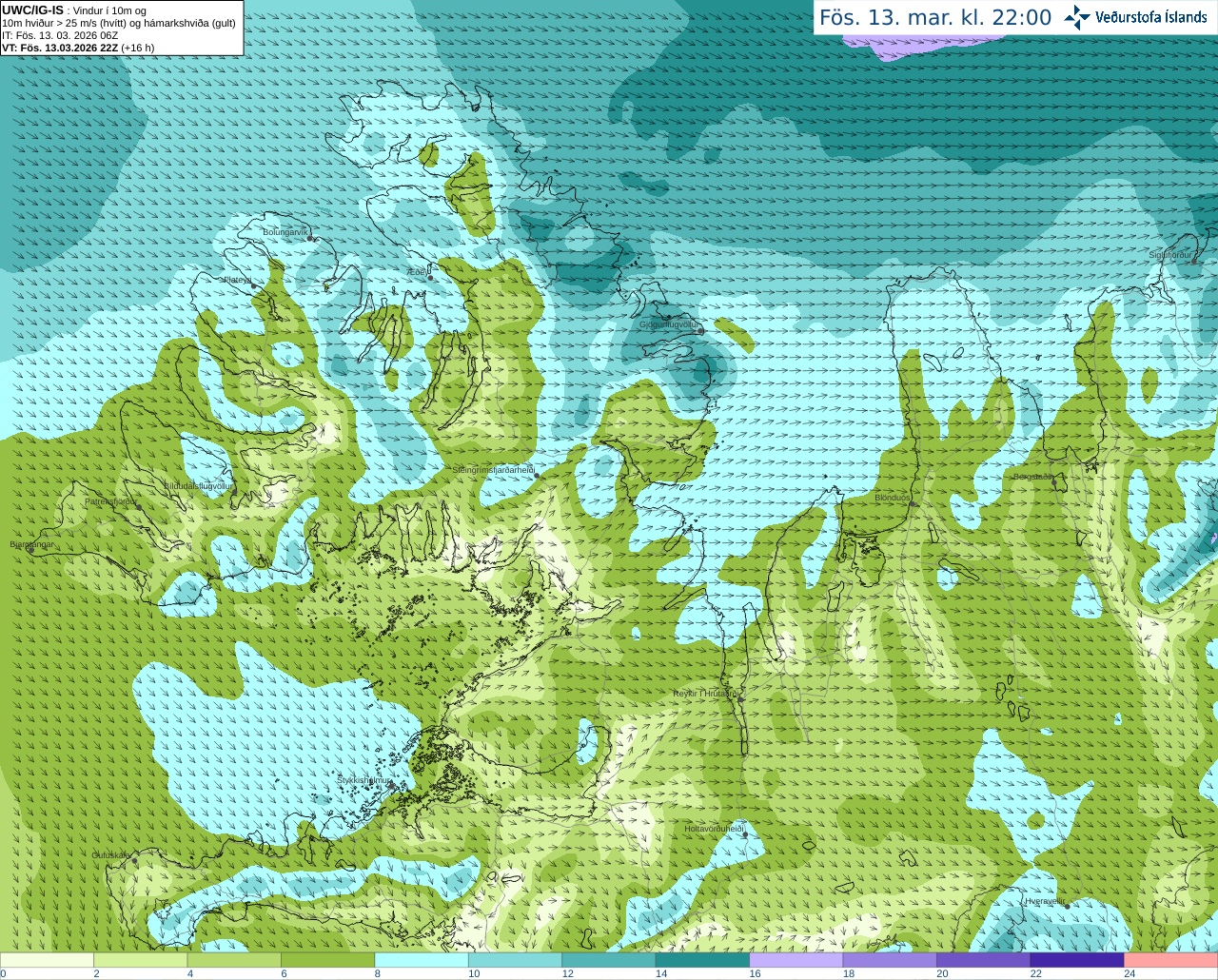Click the Gufuskálar station label
The width and height of the screenshot is (1218, 980).
[111, 854]
